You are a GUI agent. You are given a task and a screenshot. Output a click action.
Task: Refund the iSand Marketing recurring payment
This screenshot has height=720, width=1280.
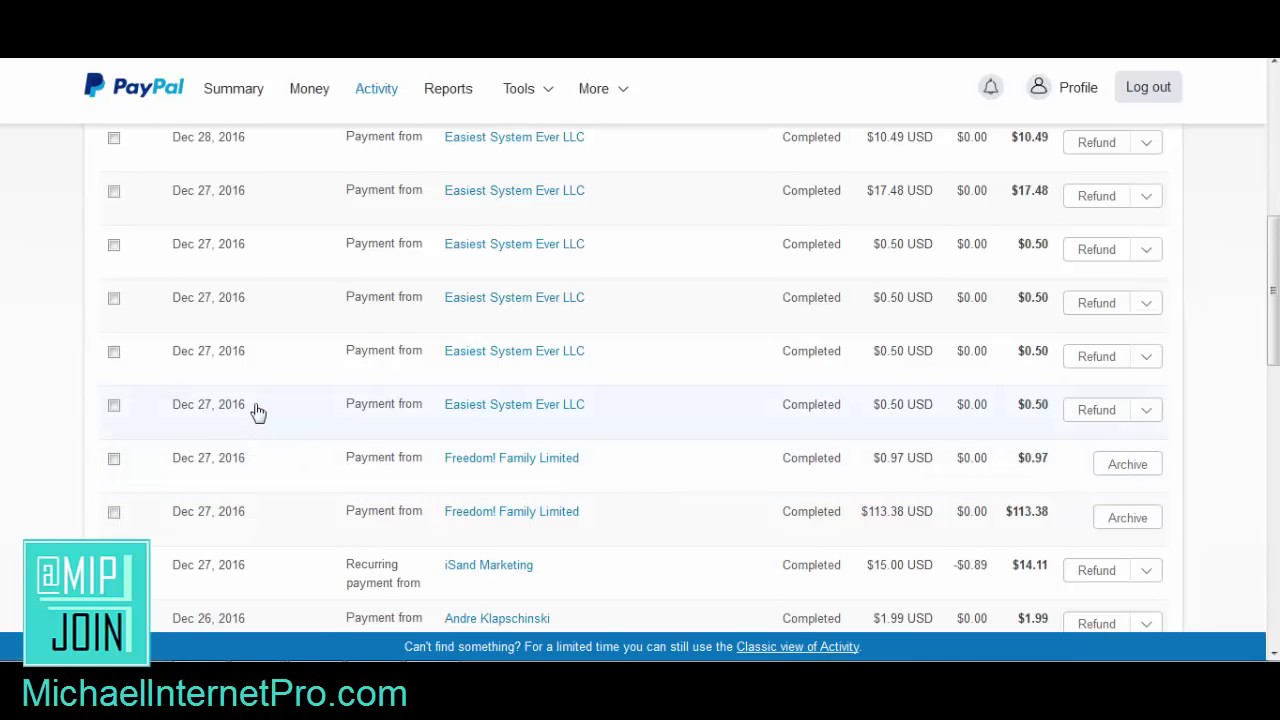[x=1096, y=570]
